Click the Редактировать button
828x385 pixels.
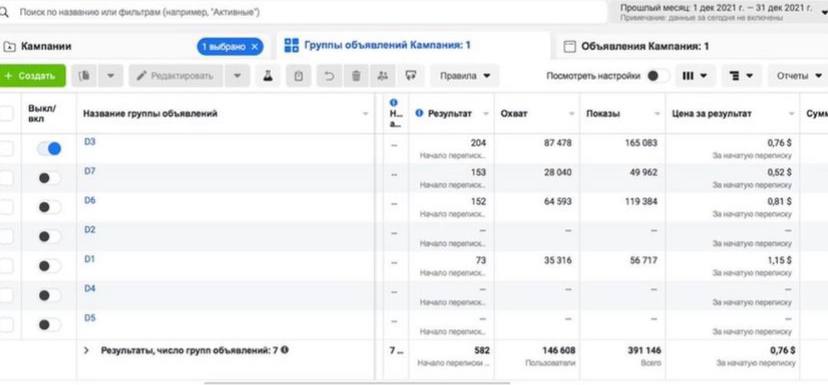[176, 76]
